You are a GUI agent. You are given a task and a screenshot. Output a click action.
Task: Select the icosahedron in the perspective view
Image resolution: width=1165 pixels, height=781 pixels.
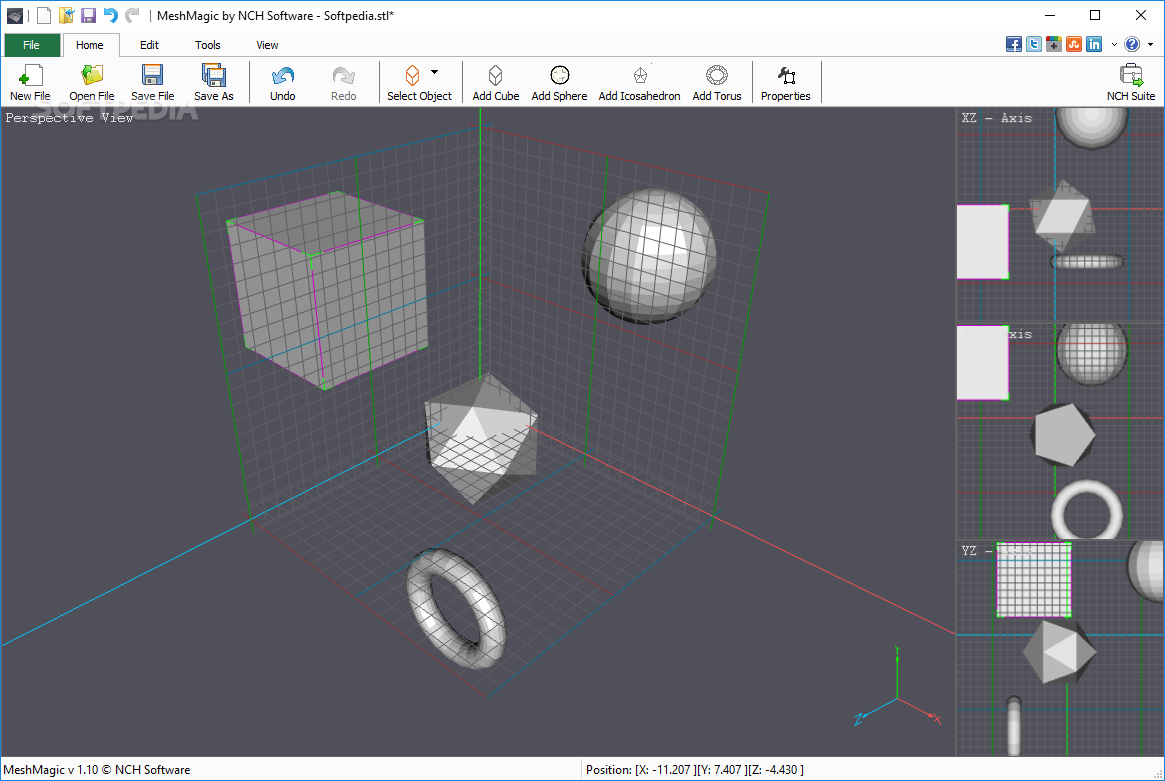click(x=481, y=438)
